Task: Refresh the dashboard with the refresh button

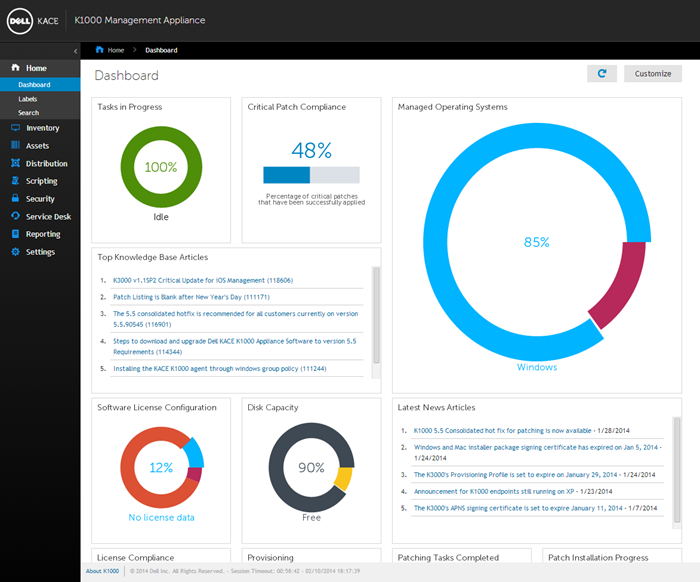Action: (x=602, y=74)
